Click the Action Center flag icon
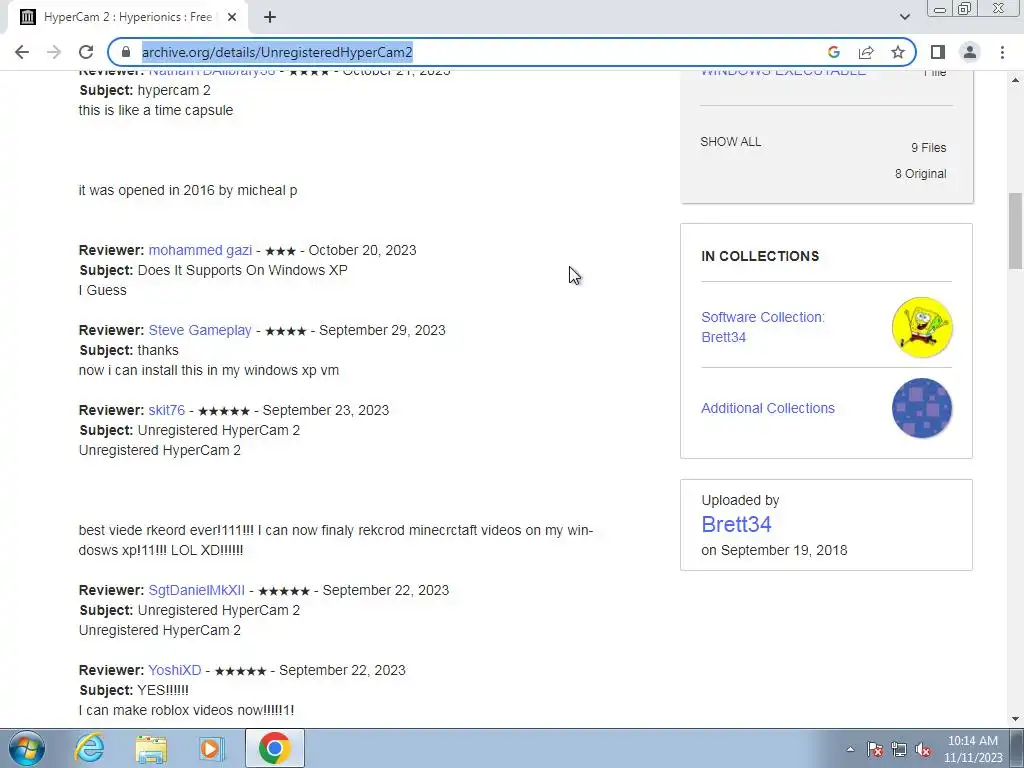The image size is (1024, 768). (x=874, y=750)
